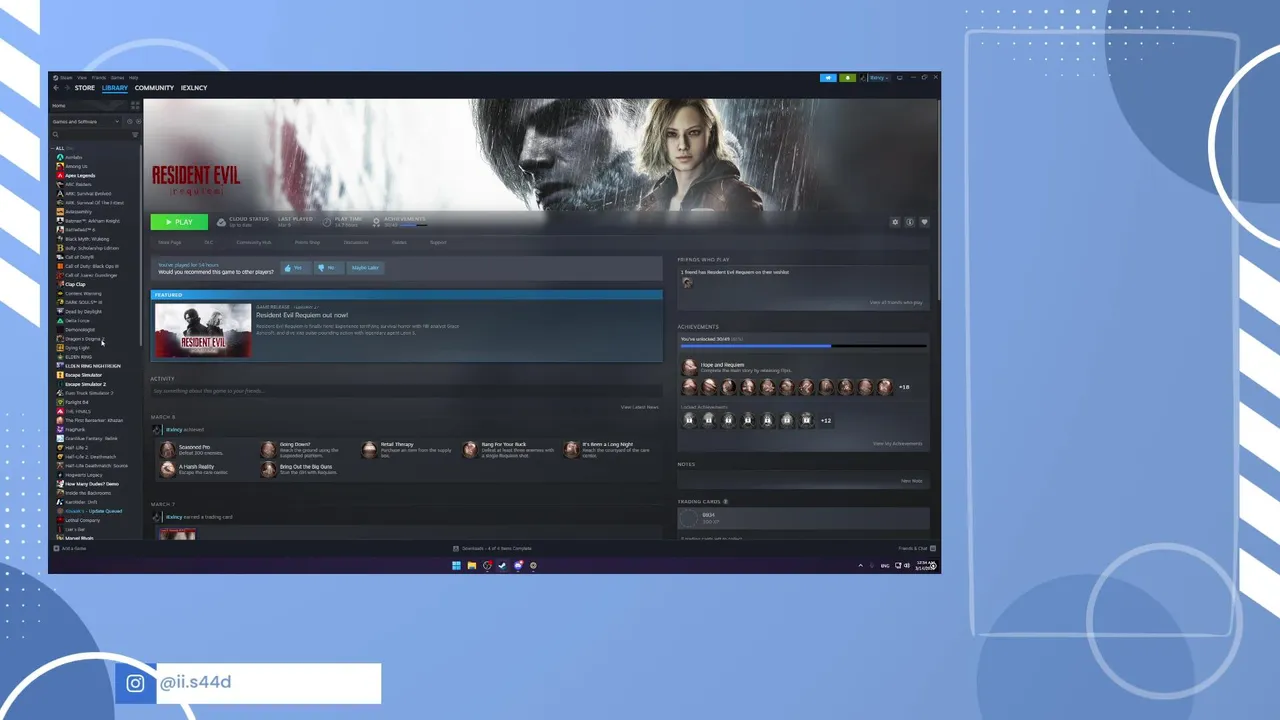Click the blue announcements megaphone button
Image resolution: width=1280 pixels, height=720 pixels.
(x=828, y=78)
